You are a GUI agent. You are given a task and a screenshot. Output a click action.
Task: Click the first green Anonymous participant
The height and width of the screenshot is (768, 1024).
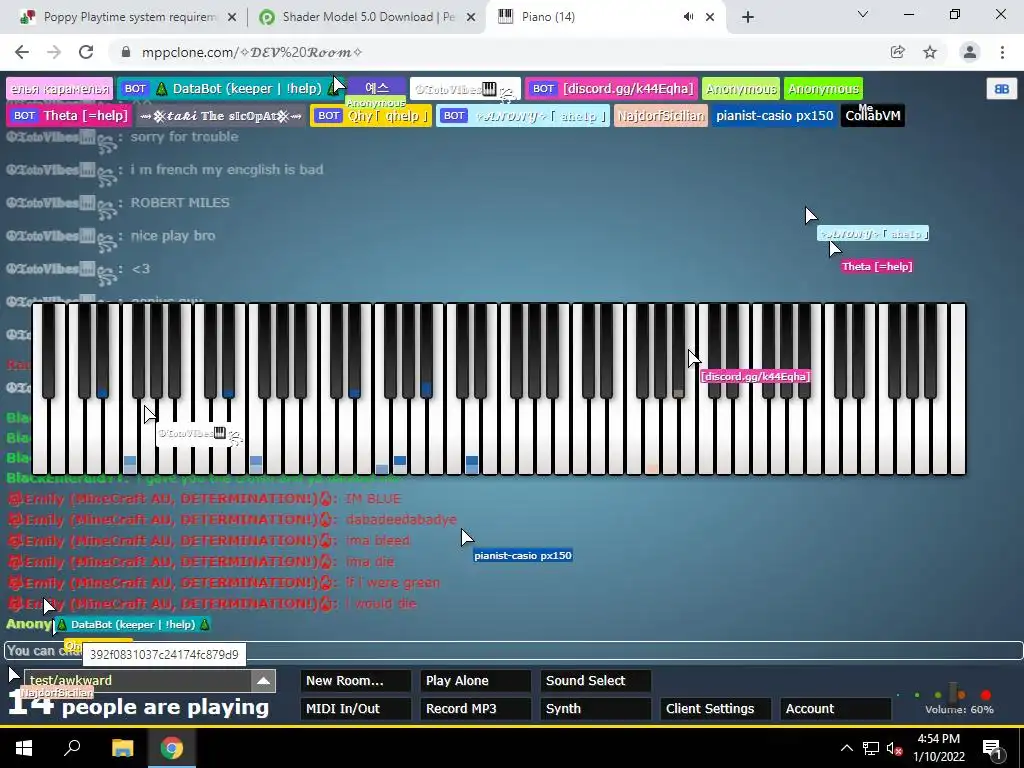pos(741,89)
